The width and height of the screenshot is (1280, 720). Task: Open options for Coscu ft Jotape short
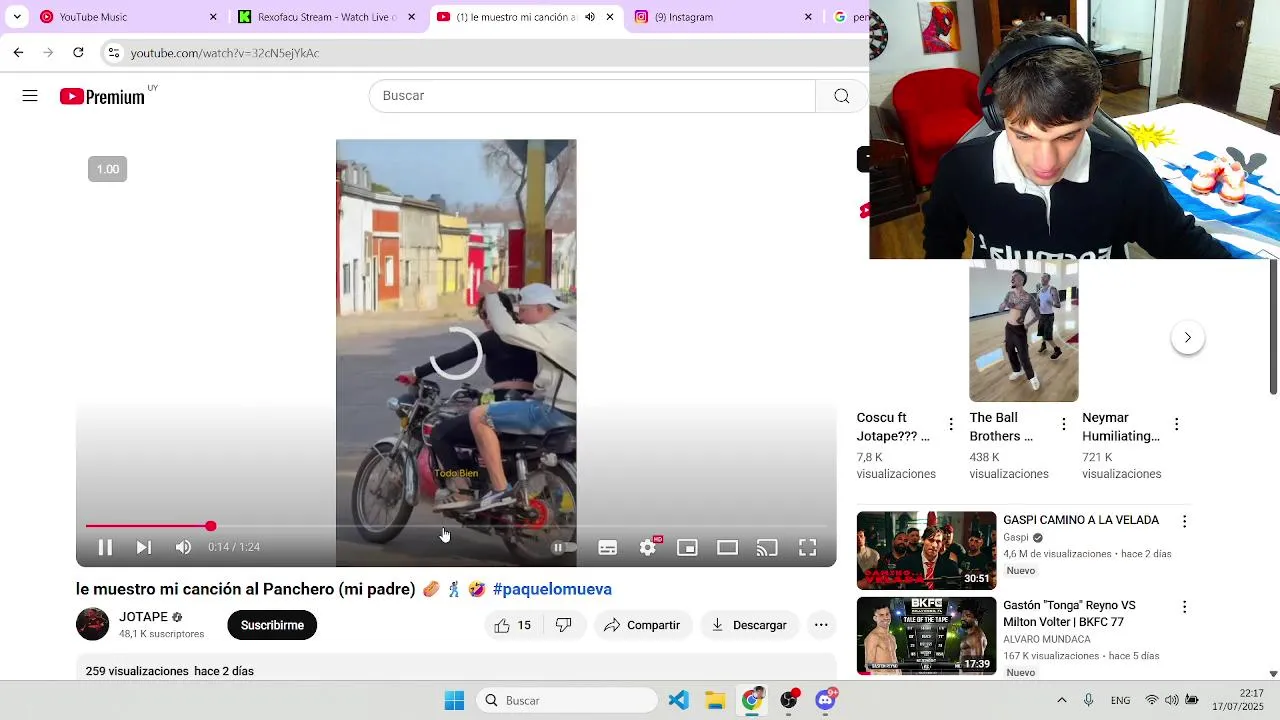951,424
